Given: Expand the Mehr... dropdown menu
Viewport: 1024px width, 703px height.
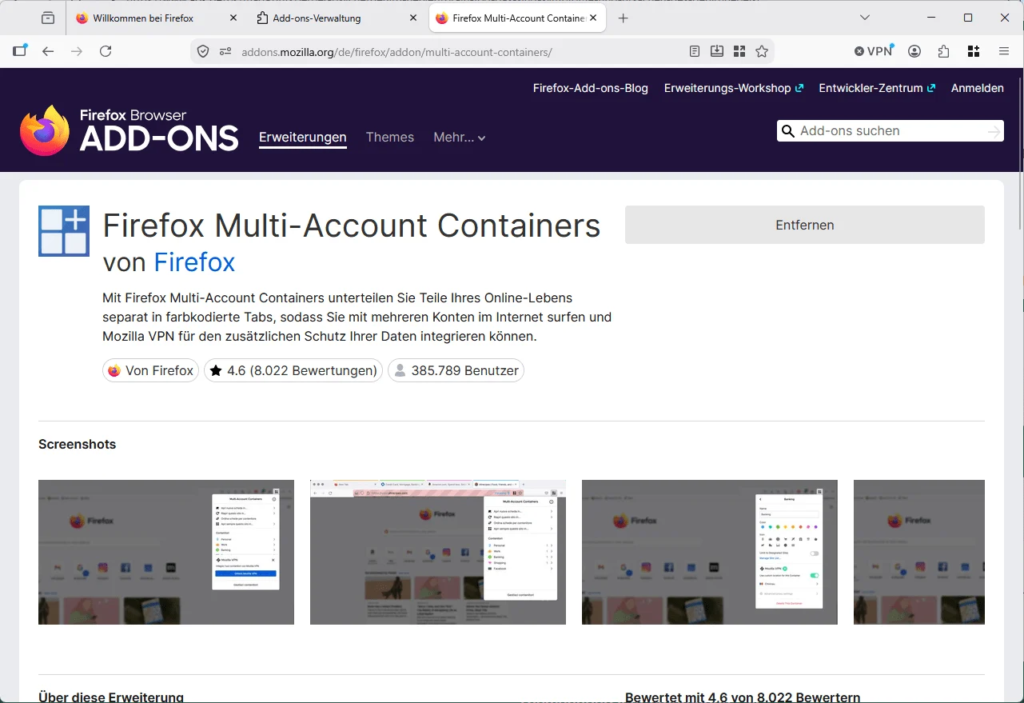Looking at the screenshot, I should click(x=459, y=137).
